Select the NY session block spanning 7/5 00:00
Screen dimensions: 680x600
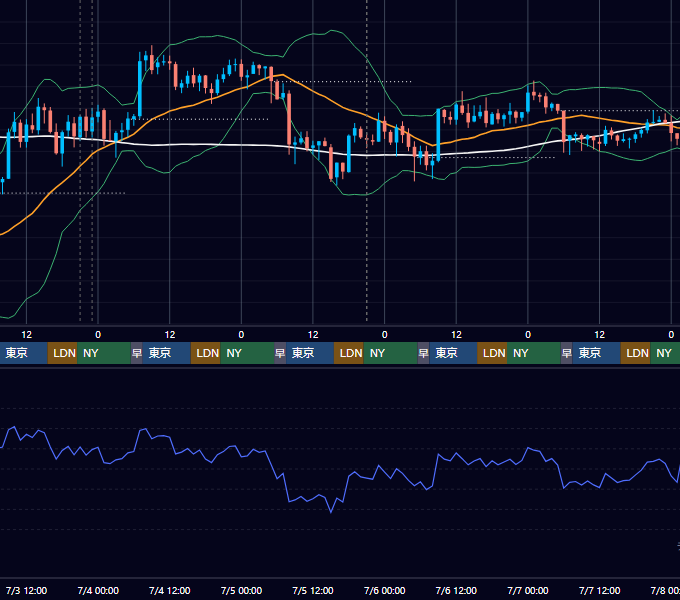click(x=247, y=353)
